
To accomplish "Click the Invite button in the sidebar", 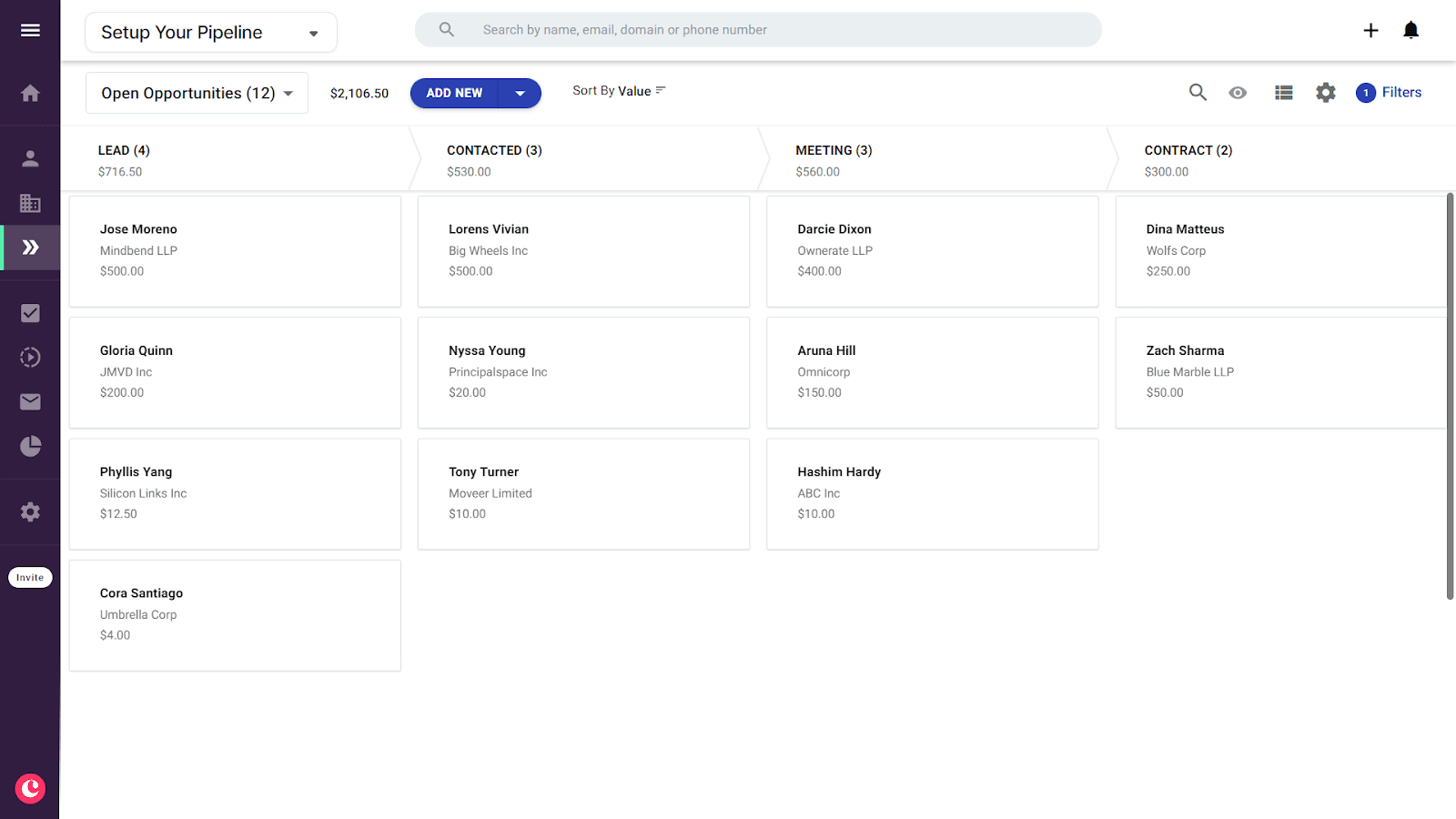I will (x=30, y=578).
